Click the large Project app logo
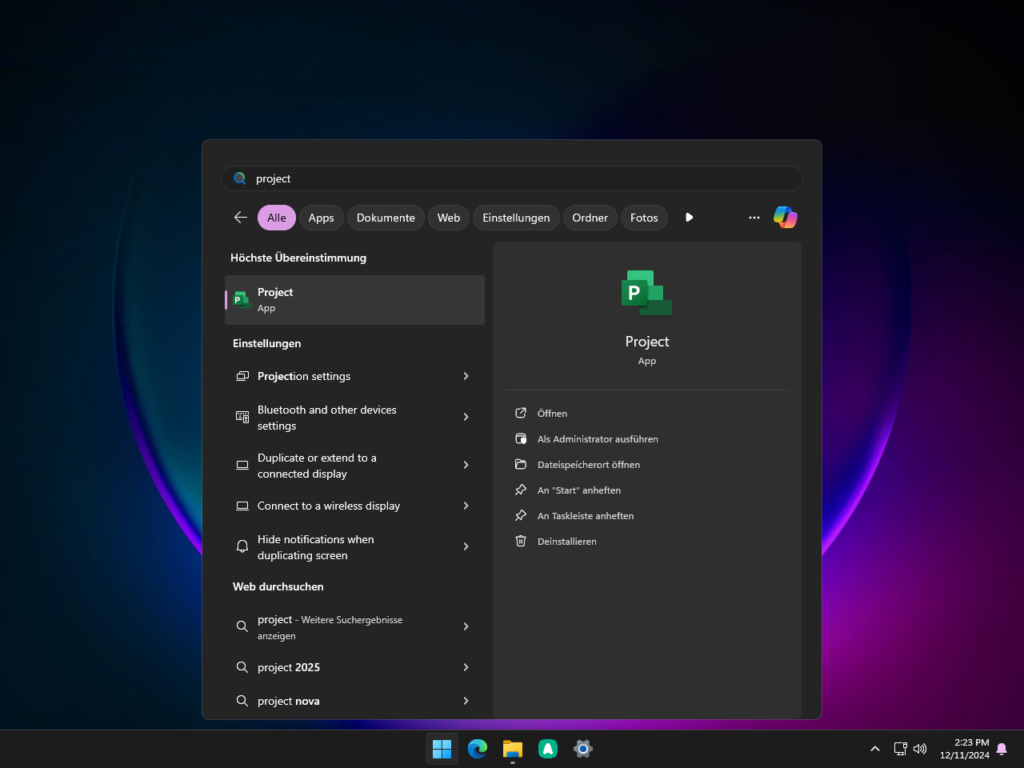1024x768 pixels. coord(646,293)
